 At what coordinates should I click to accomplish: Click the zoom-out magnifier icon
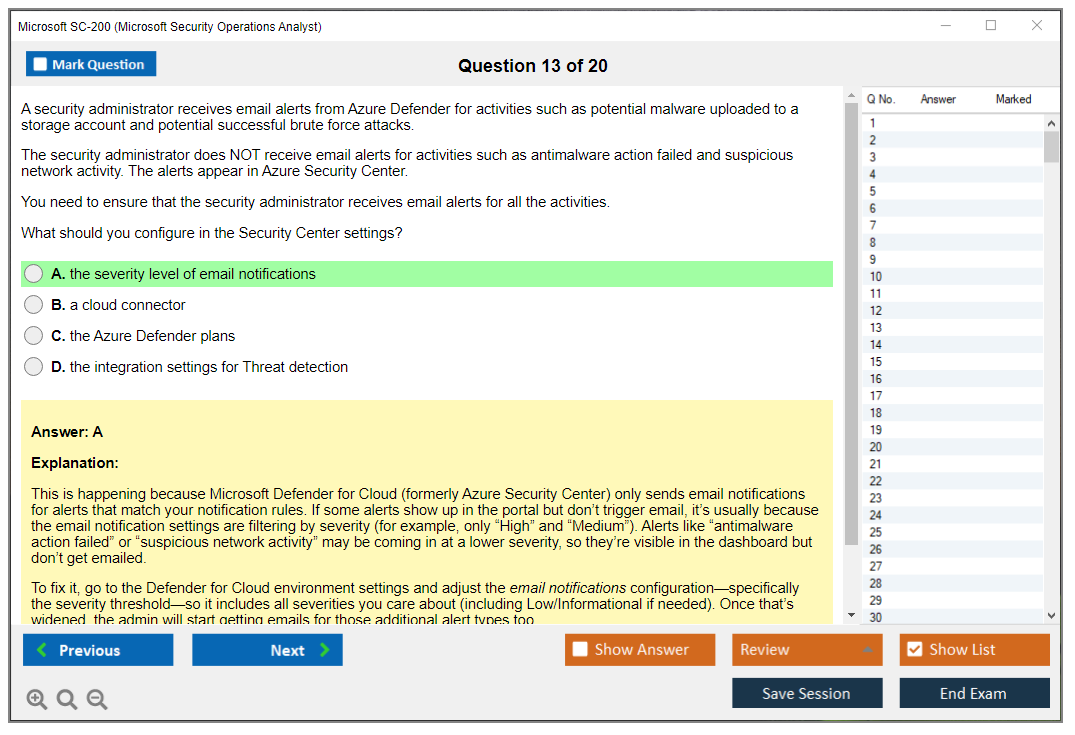click(97, 699)
